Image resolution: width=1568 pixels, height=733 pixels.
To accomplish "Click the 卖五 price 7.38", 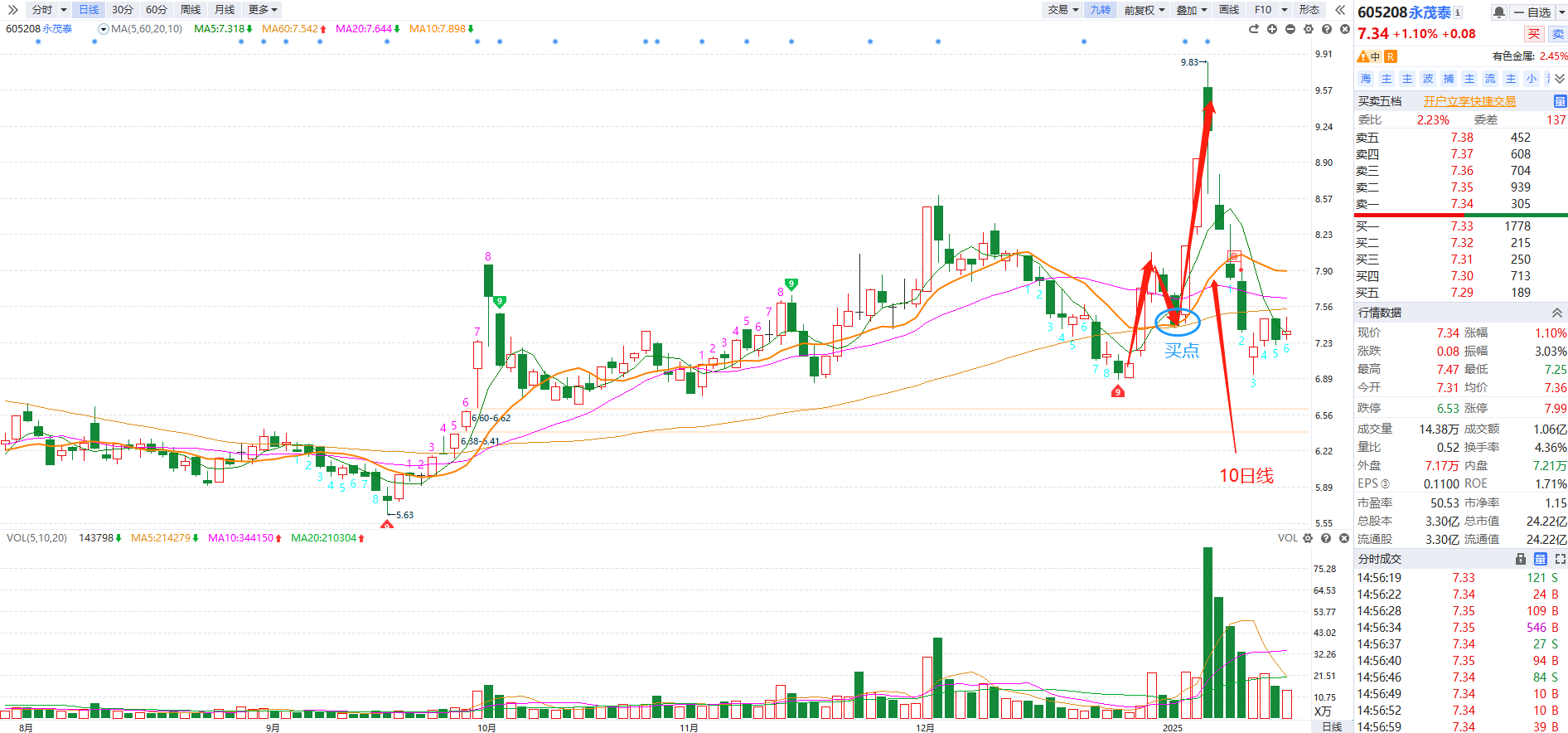I will pyautogui.click(x=1462, y=138).
